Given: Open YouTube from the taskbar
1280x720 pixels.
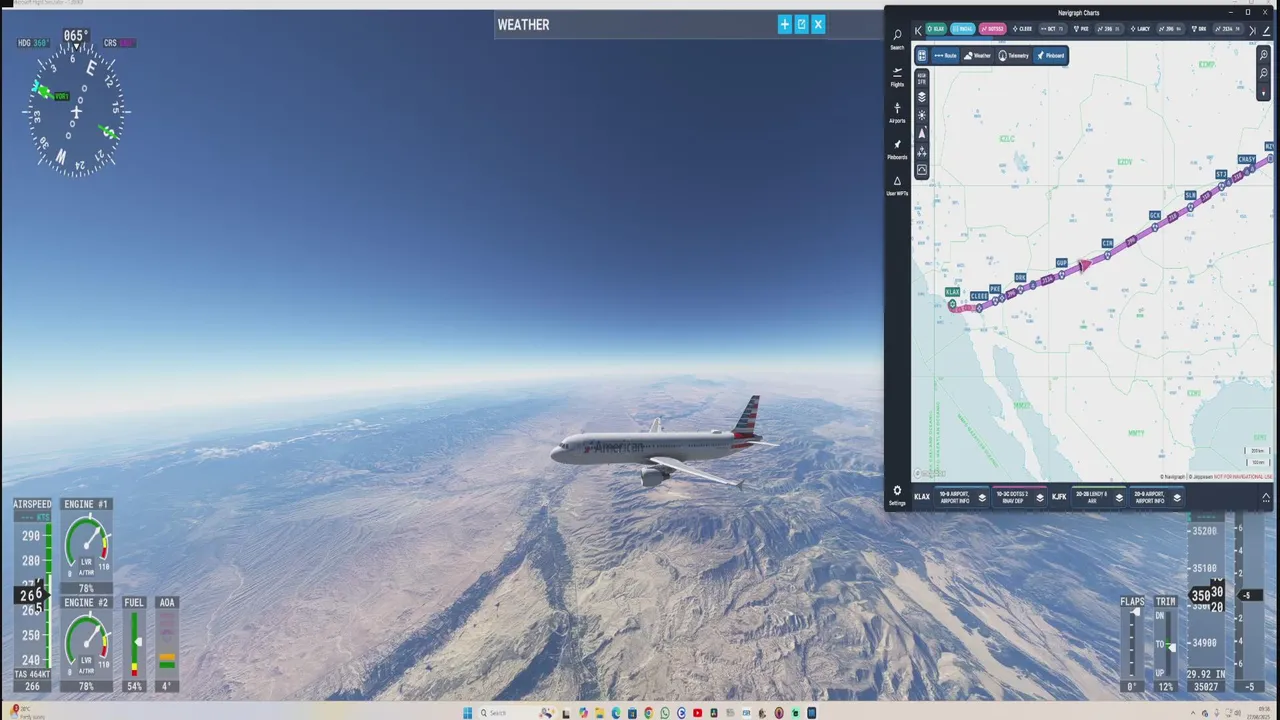Looking at the screenshot, I should (x=697, y=713).
